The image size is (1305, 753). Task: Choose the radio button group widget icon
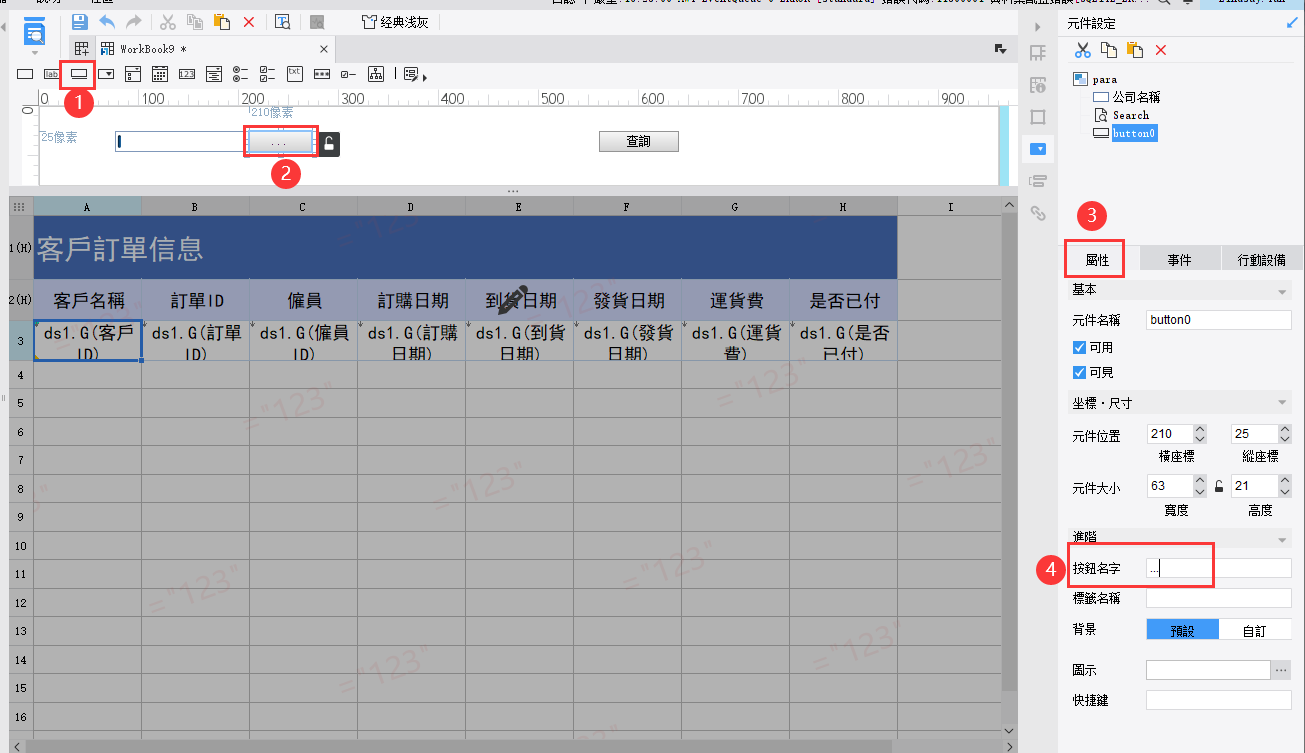241,73
